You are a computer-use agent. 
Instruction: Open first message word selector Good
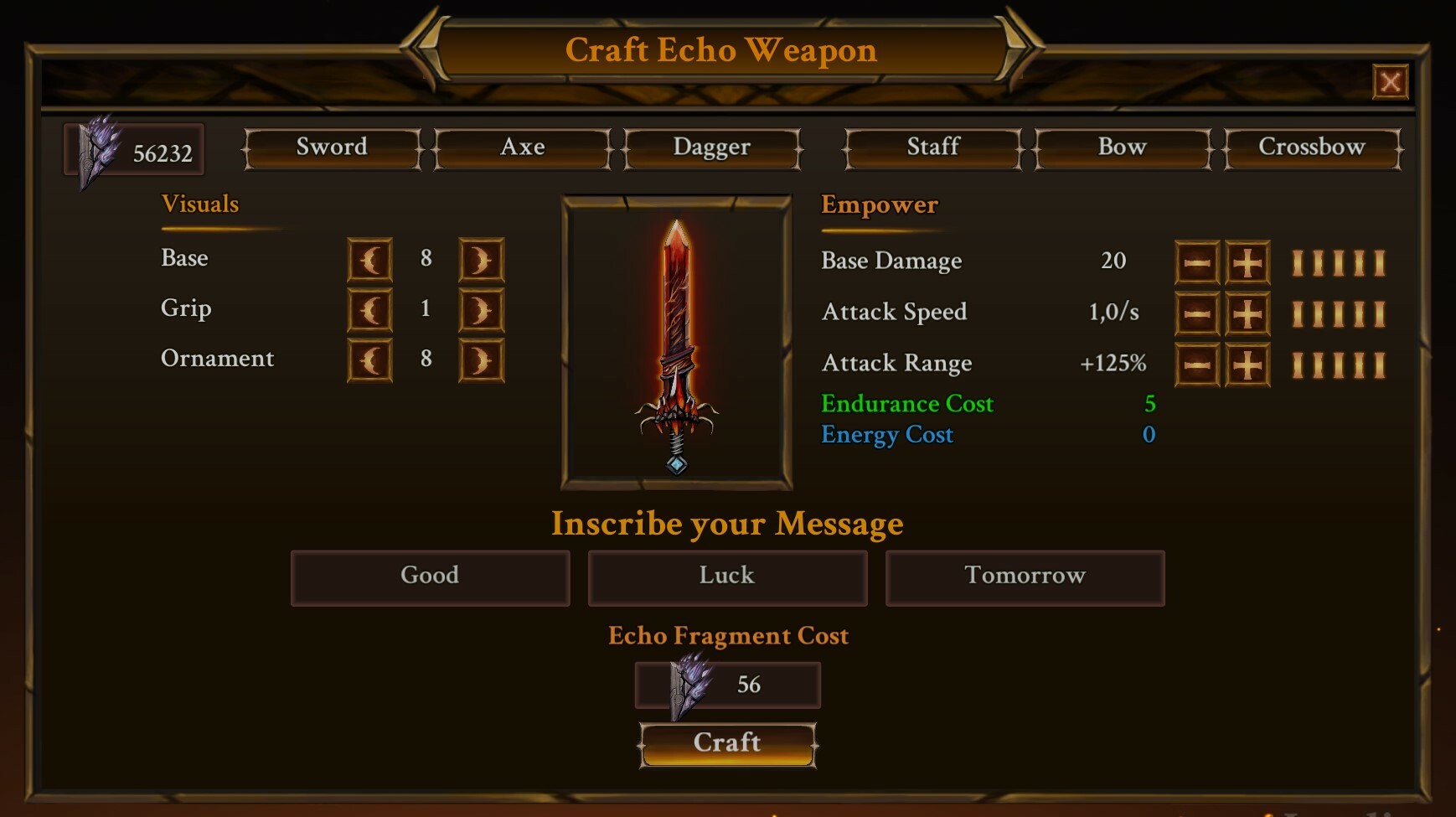[x=431, y=577]
